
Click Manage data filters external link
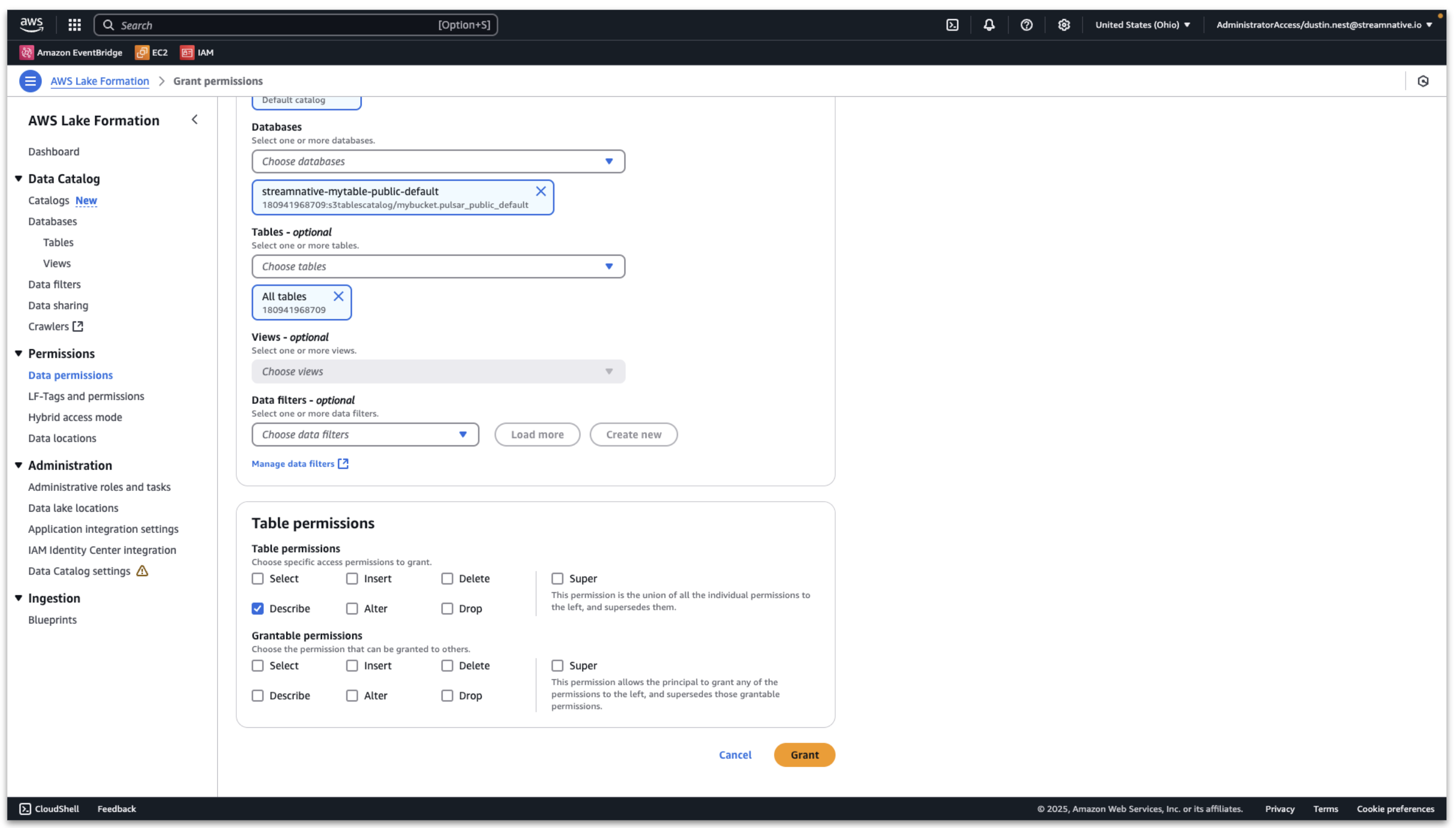coord(300,462)
